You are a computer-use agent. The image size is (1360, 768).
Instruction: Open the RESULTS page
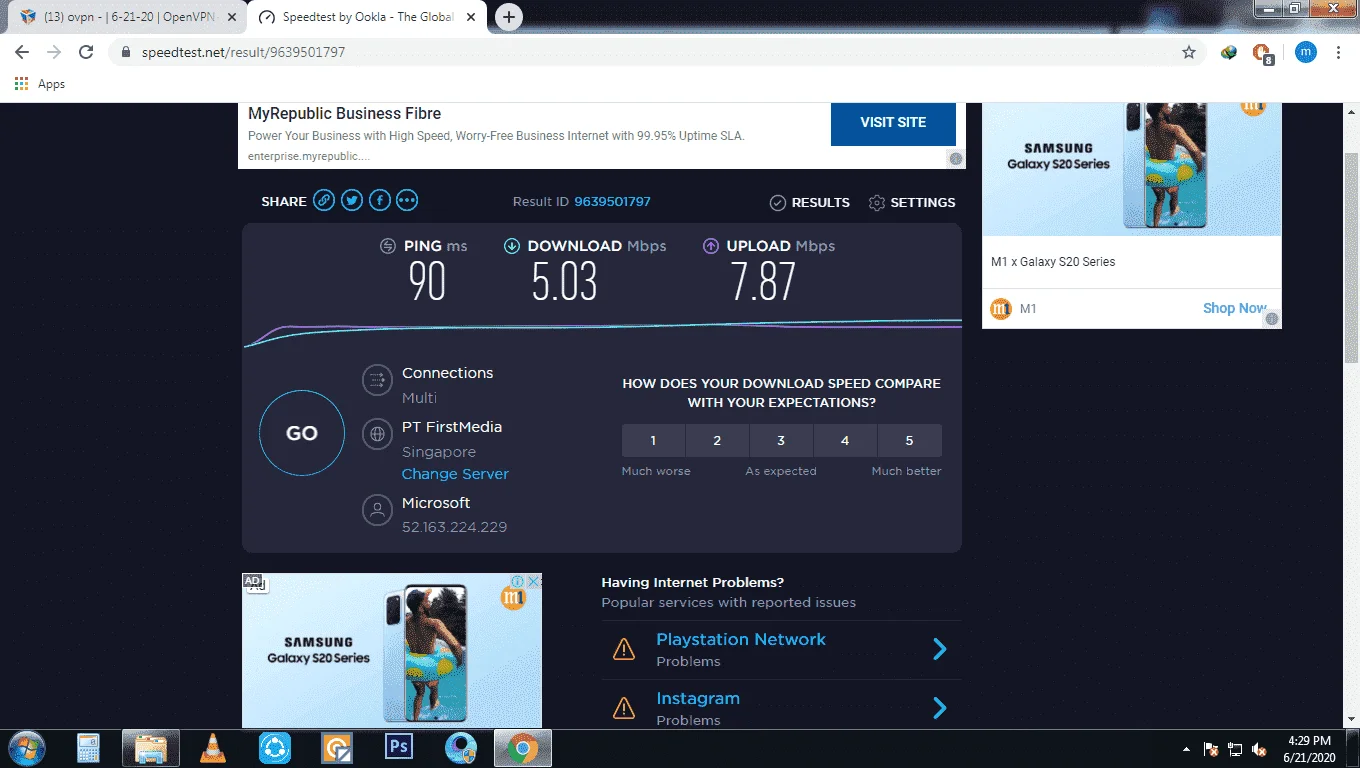810,202
